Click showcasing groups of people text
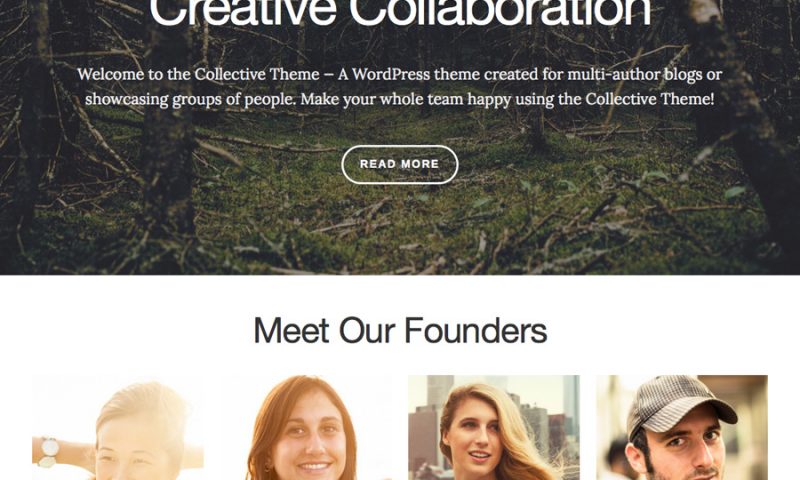 click(190, 99)
